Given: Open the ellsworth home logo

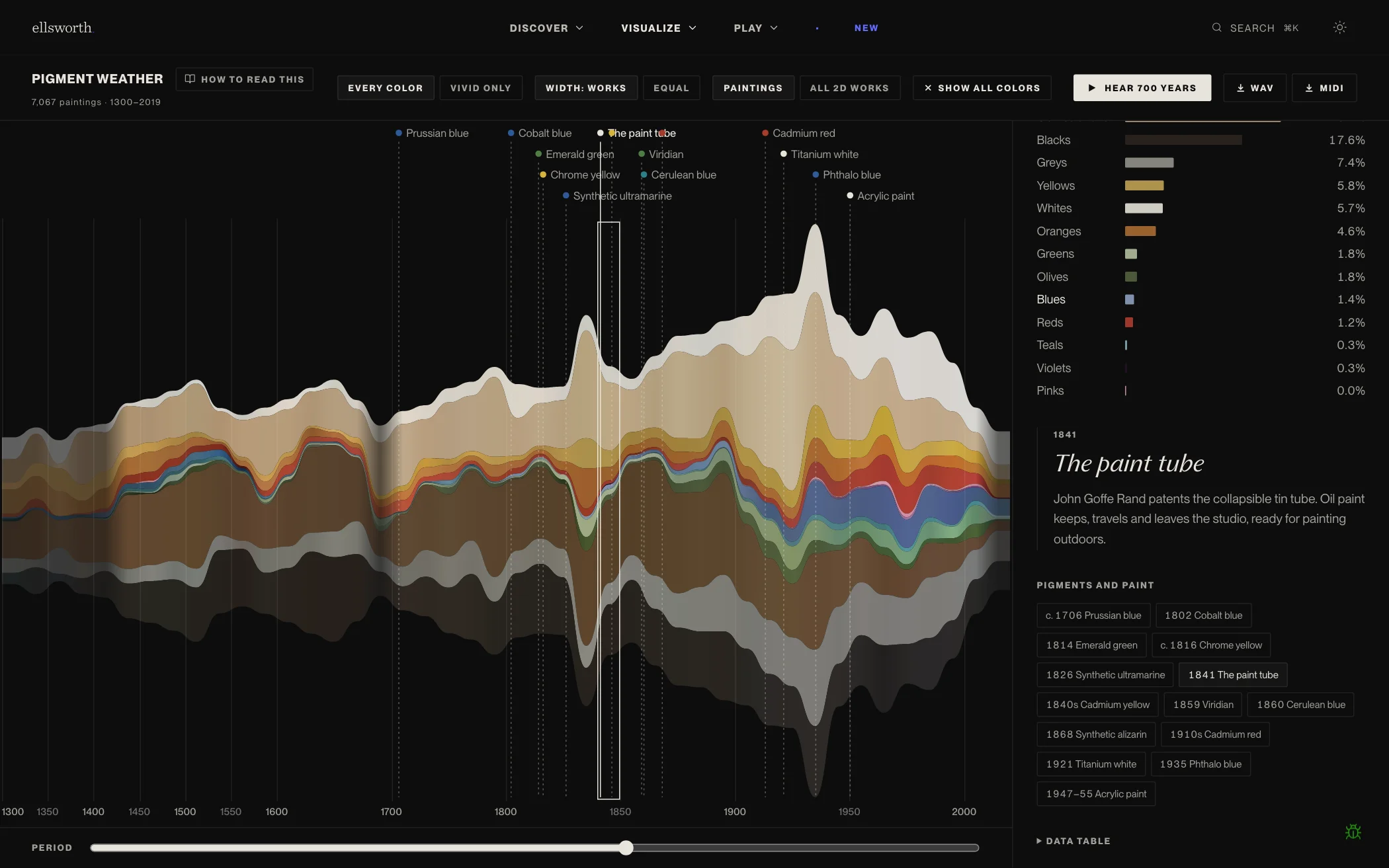Looking at the screenshot, I should point(62,28).
